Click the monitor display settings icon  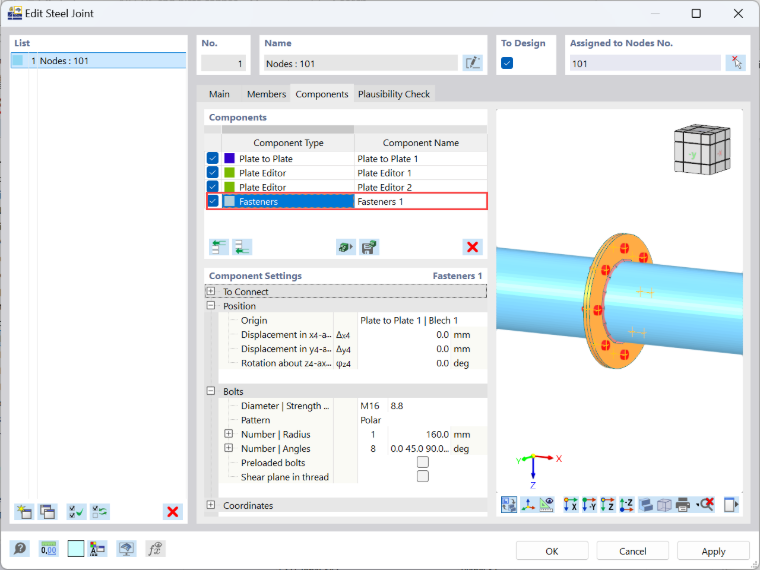point(127,549)
